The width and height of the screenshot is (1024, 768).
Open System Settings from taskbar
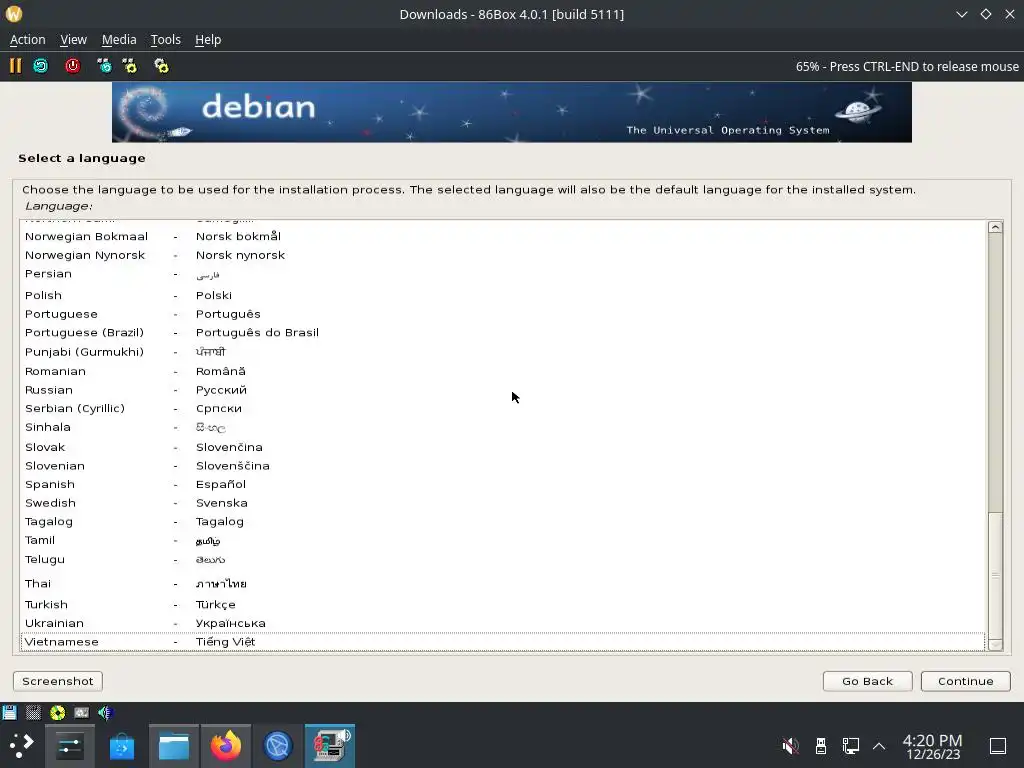click(x=70, y=746)
